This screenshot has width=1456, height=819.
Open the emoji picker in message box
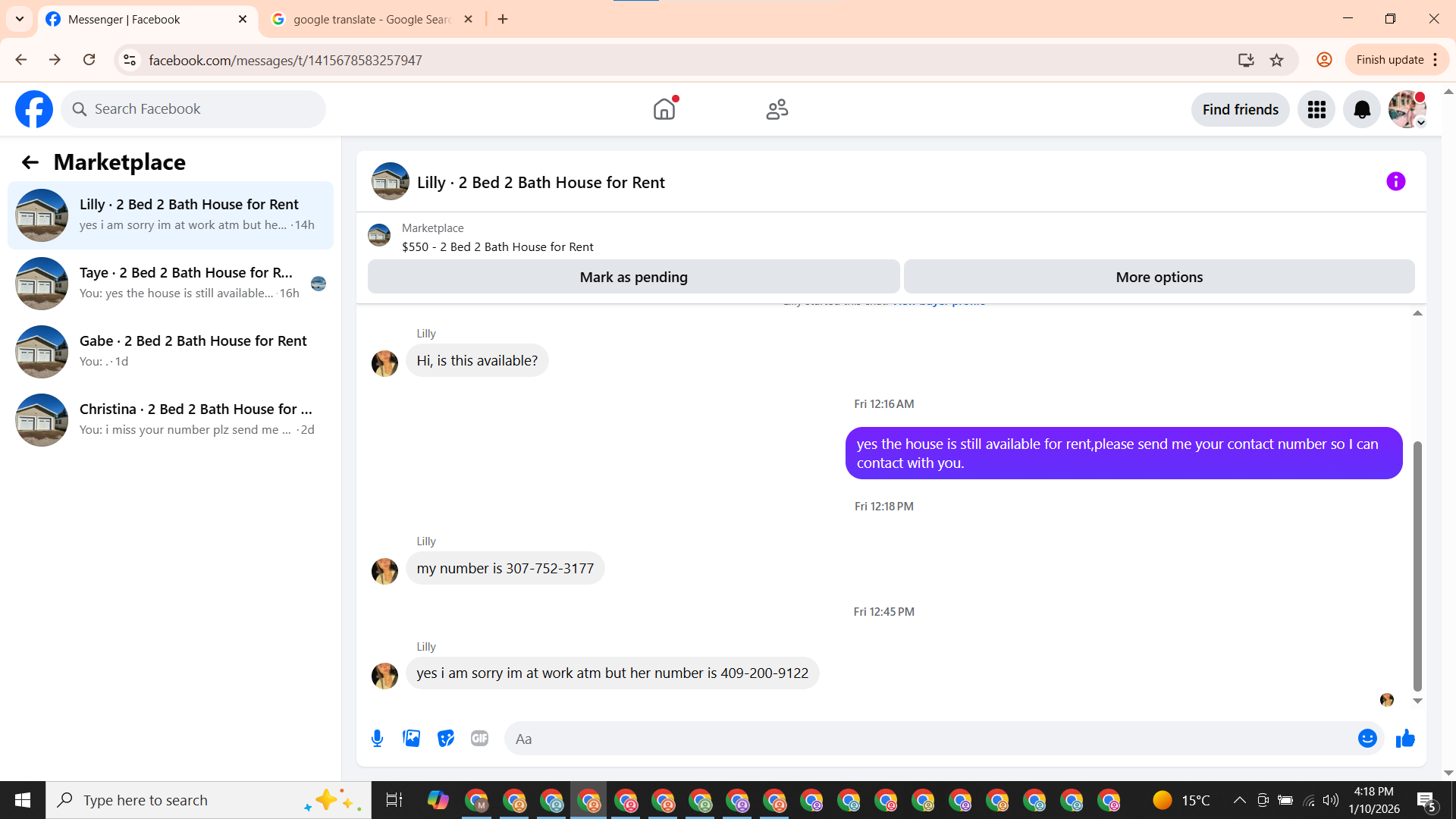(x=1367, y=738)
